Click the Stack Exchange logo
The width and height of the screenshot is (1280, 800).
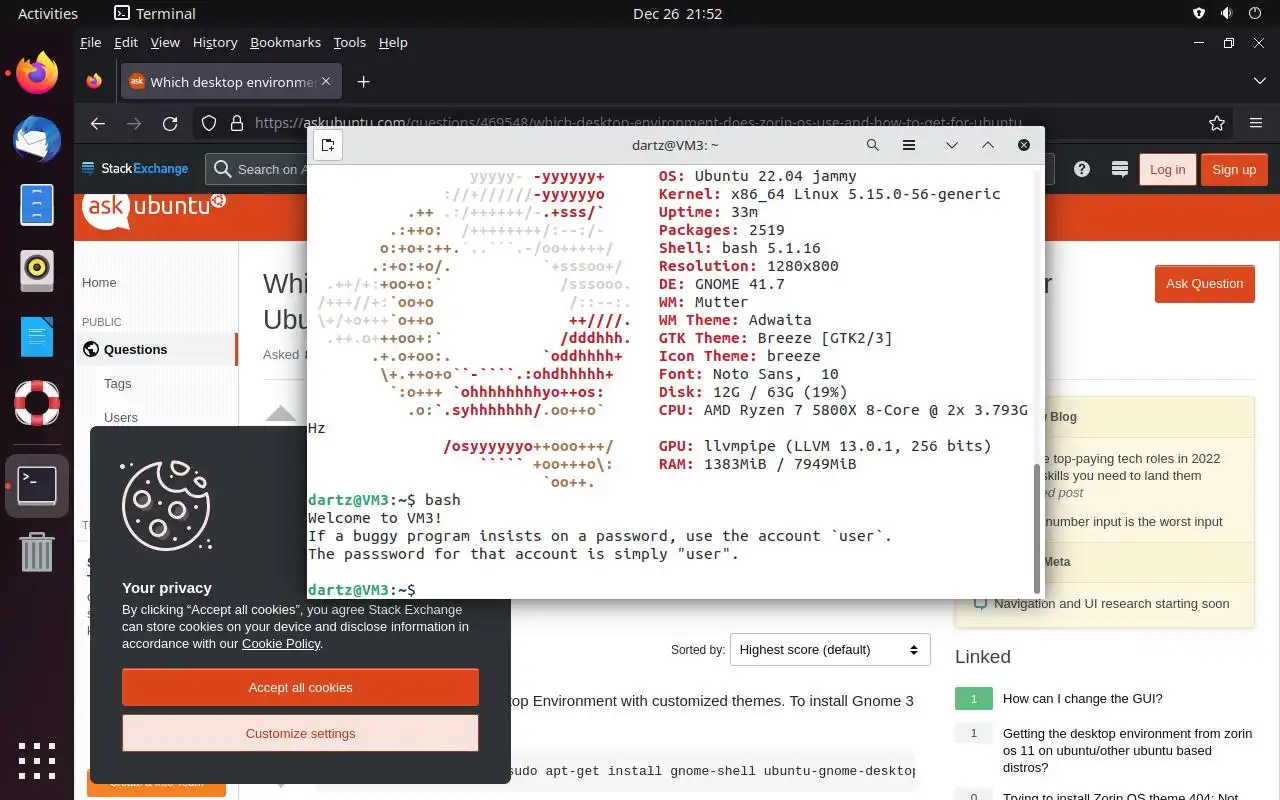(x=135, y=169)
